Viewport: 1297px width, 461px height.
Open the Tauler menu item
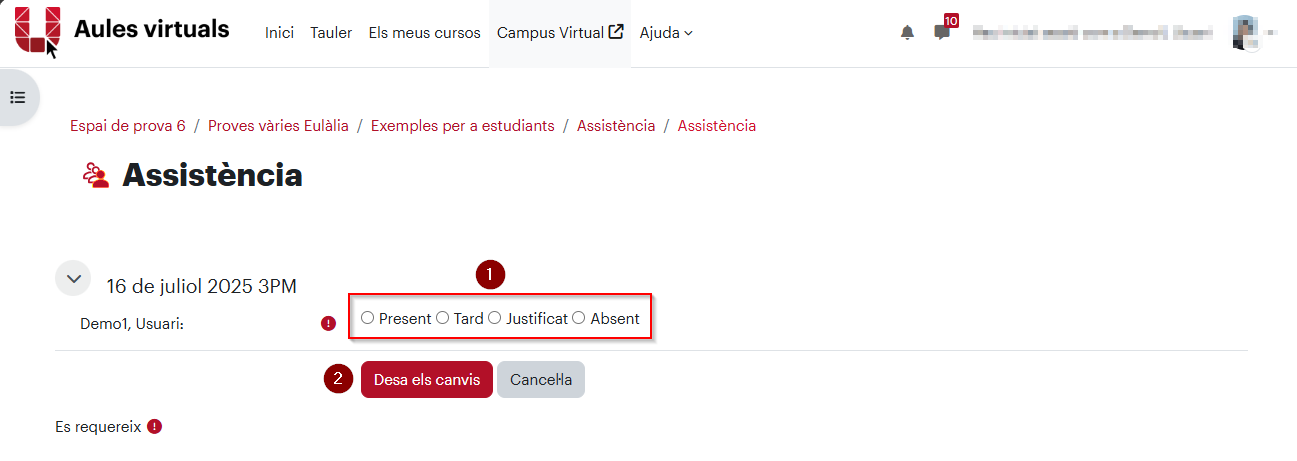click(331, 33)
